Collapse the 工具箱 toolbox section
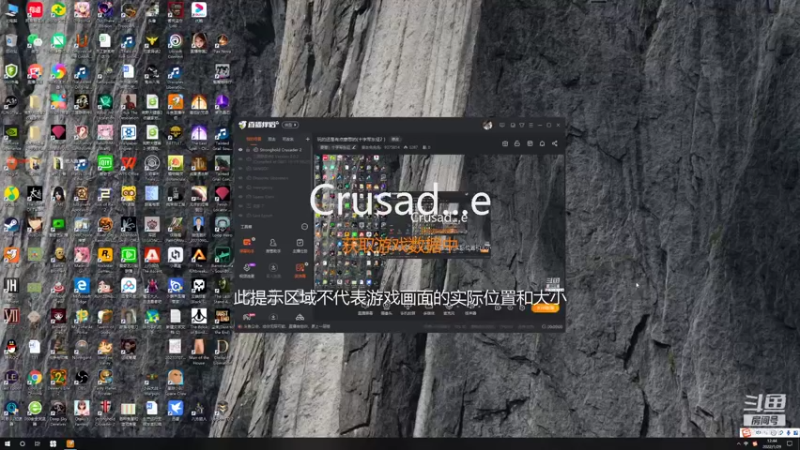 click(x=305, y=227)
